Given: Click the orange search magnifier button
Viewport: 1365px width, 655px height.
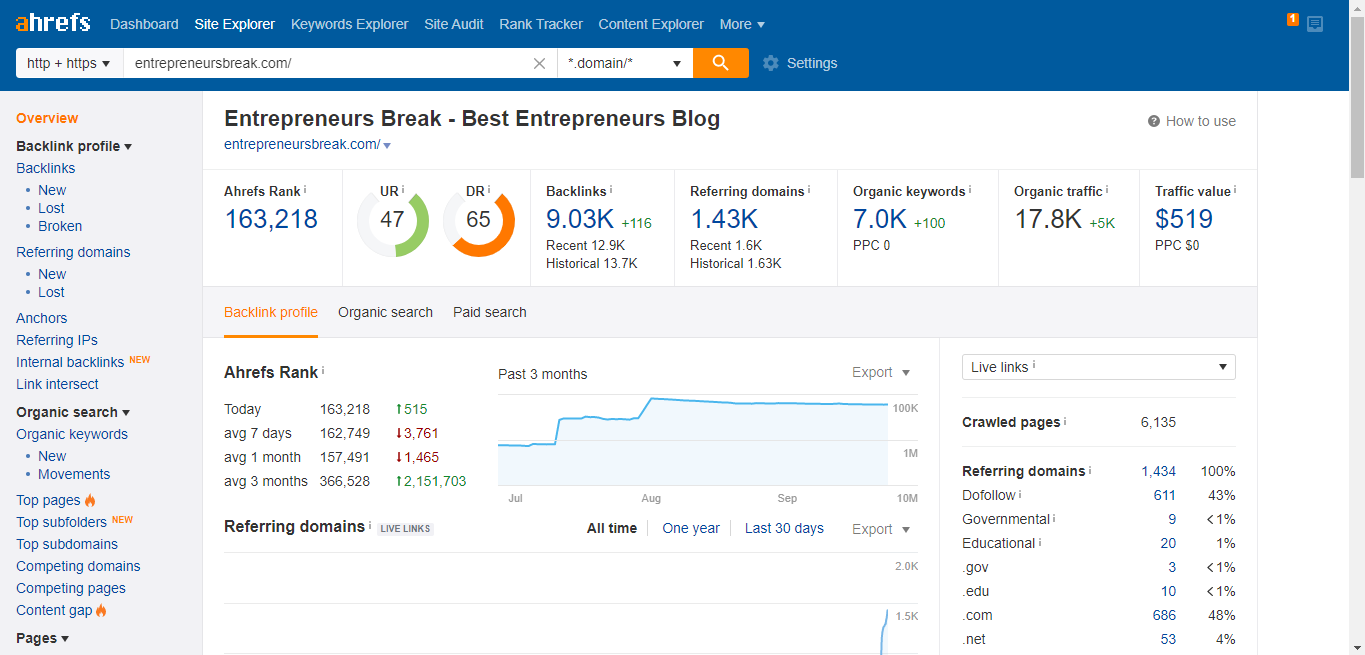Looking at the screenshot, I should [721, 62].
